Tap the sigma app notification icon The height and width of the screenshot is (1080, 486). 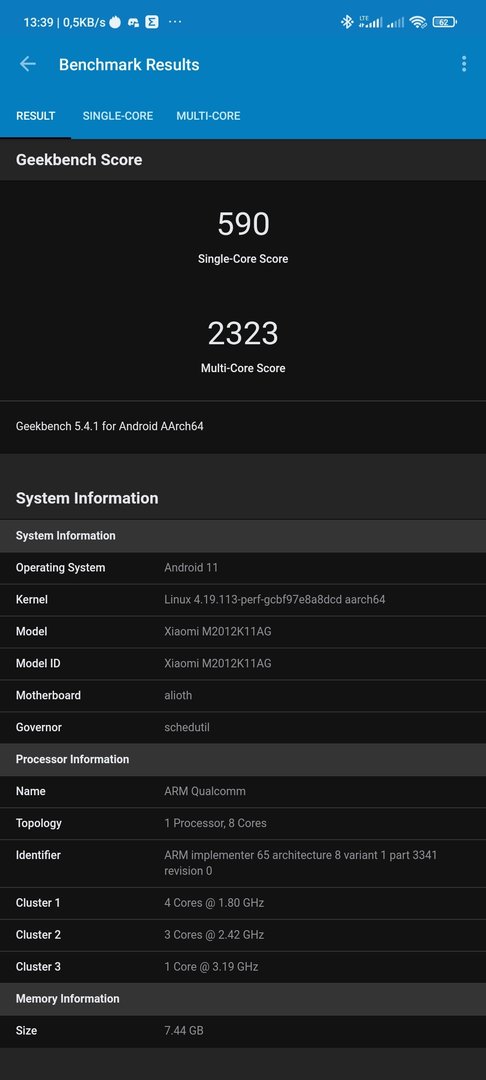[x=152, y=22]
